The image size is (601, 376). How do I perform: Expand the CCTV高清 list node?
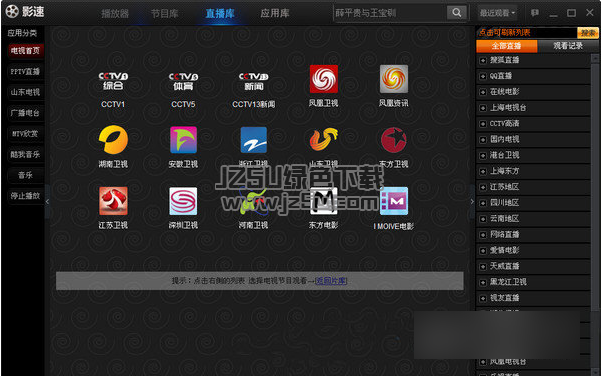click(x=483, y=124)
